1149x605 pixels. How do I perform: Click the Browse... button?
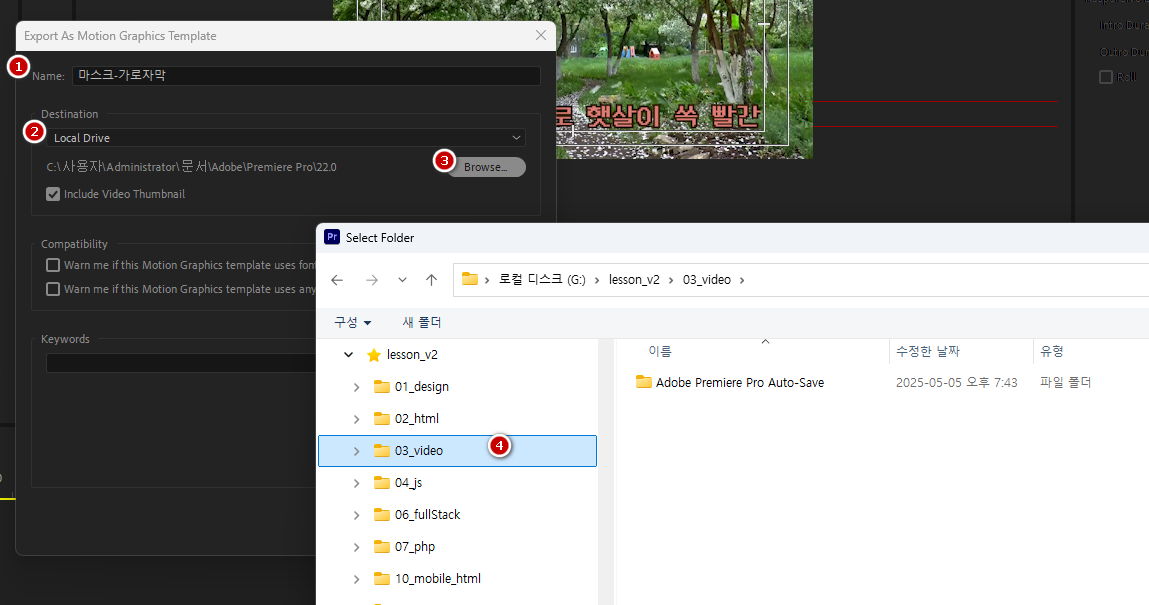[x=486, y=167]
